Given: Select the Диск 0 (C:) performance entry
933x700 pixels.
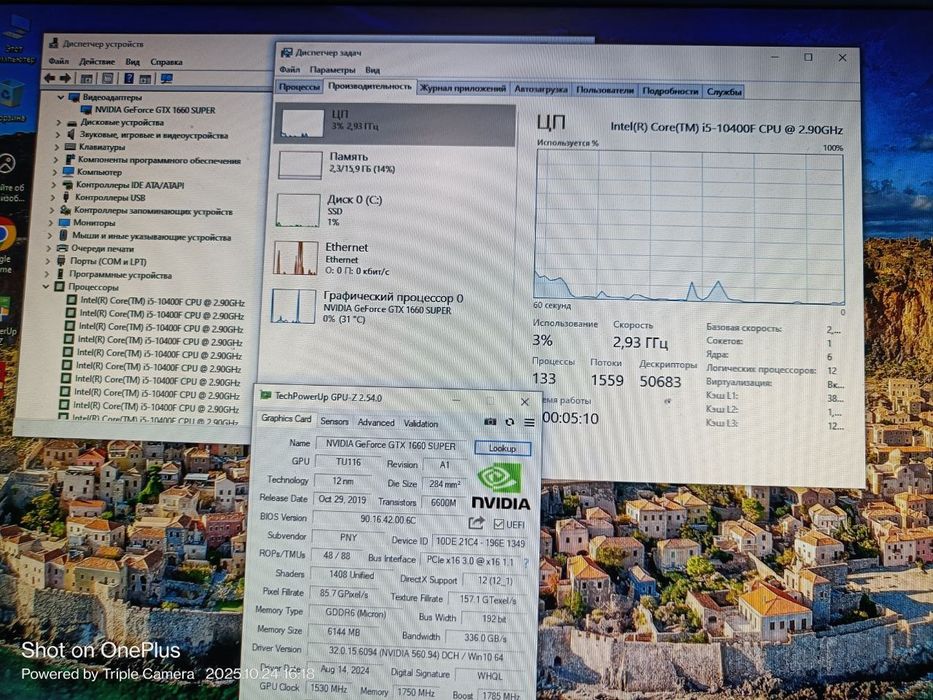Looking at the screenshot, I should pos(393,210).
